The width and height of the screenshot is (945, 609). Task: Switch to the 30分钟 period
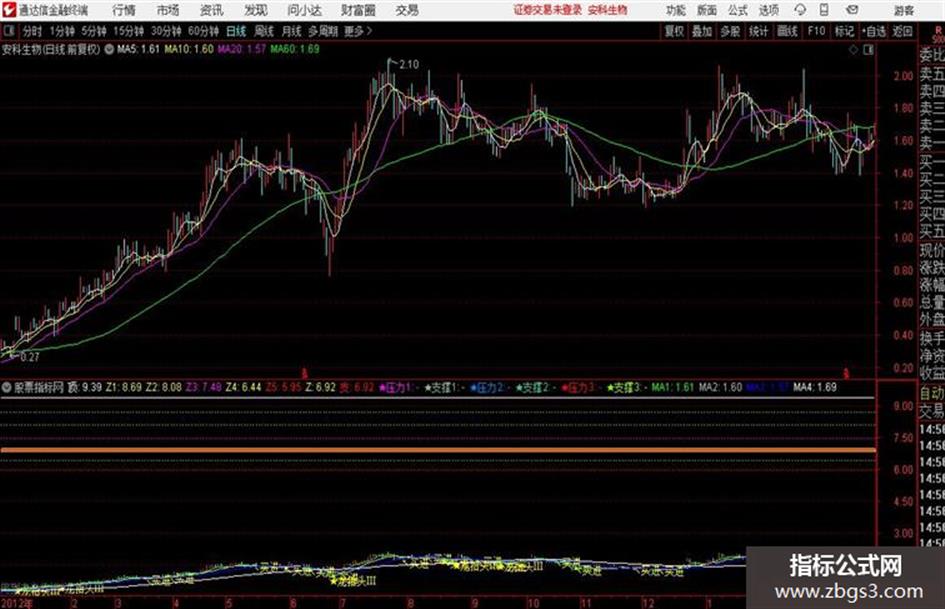point(166,31)
